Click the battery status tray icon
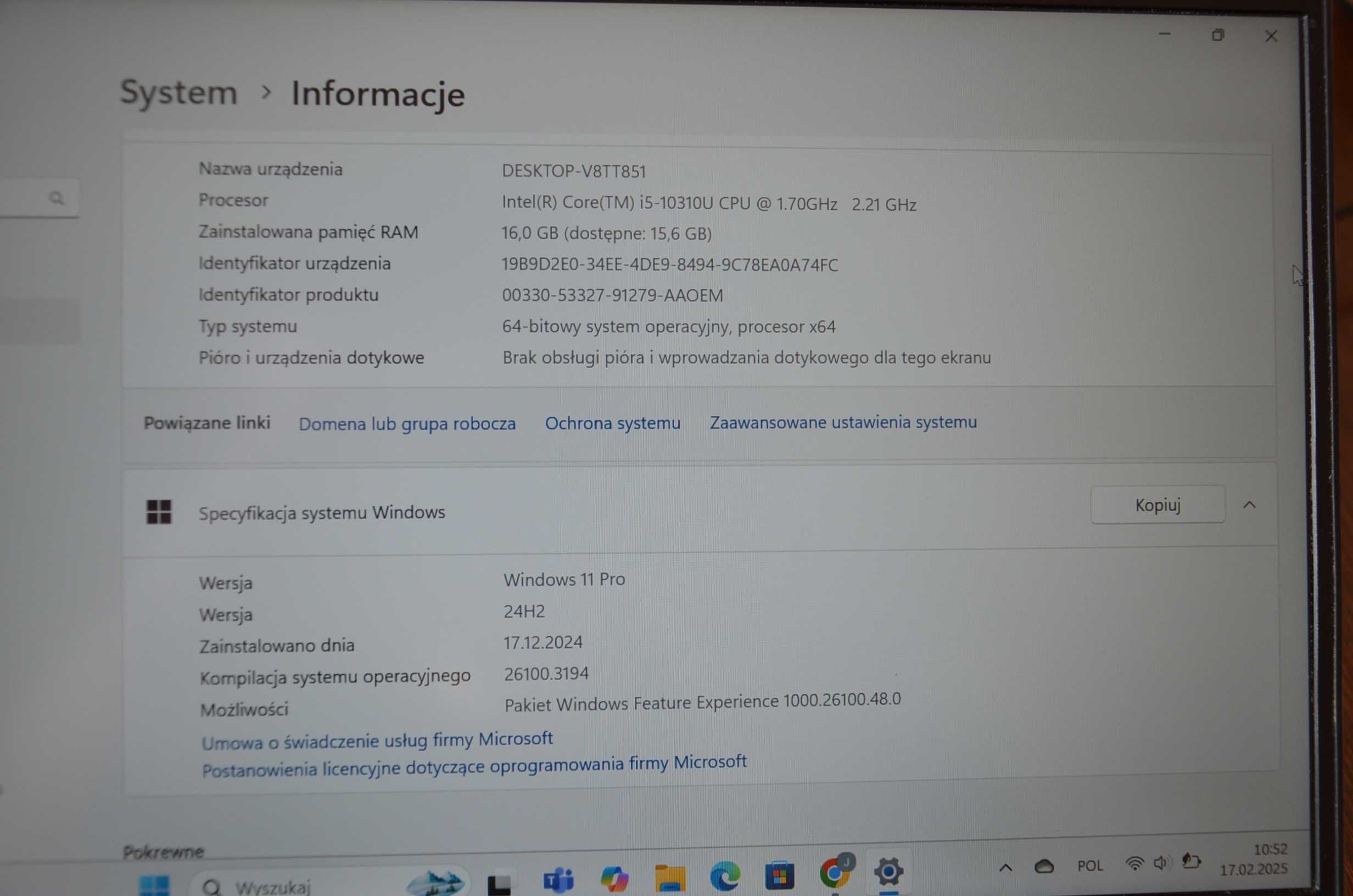Image resolution: width=1353 pixels, height=896 pixels. [1192, 861]
